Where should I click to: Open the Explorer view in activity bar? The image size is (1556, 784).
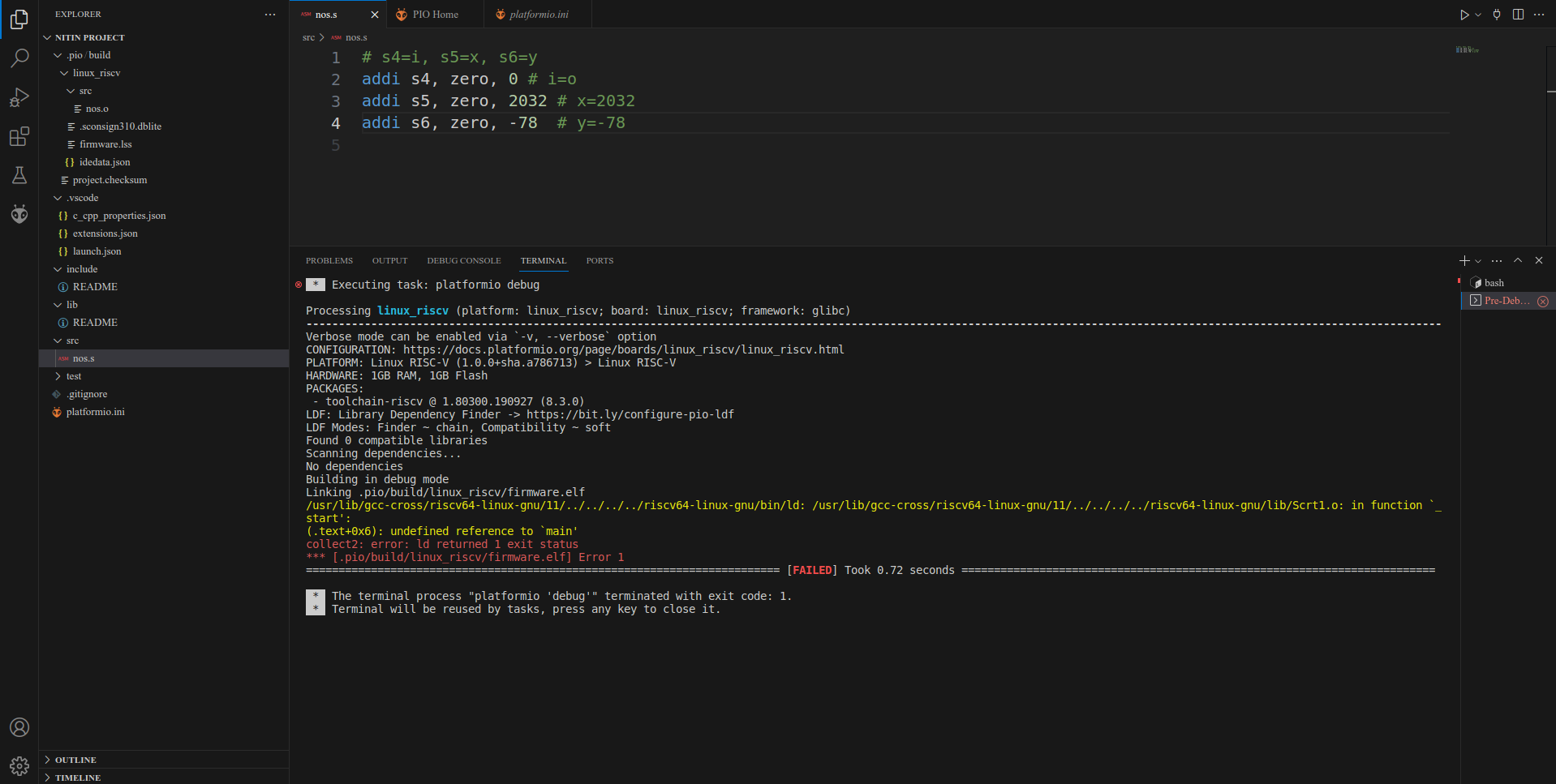click(19, 19)
